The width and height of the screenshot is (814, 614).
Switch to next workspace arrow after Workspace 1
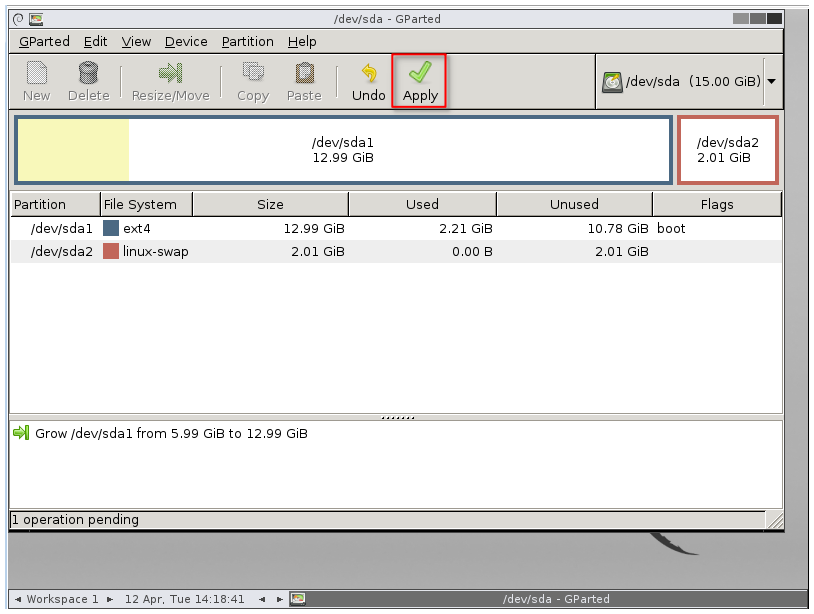[110, 599]
